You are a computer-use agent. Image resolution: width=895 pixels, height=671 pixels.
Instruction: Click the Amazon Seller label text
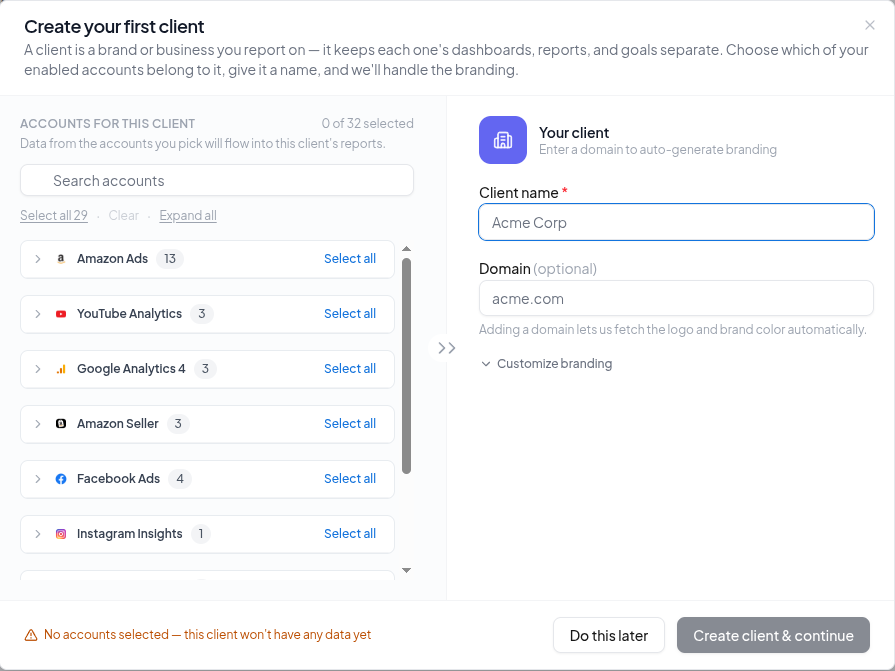[x=118, y=423]
